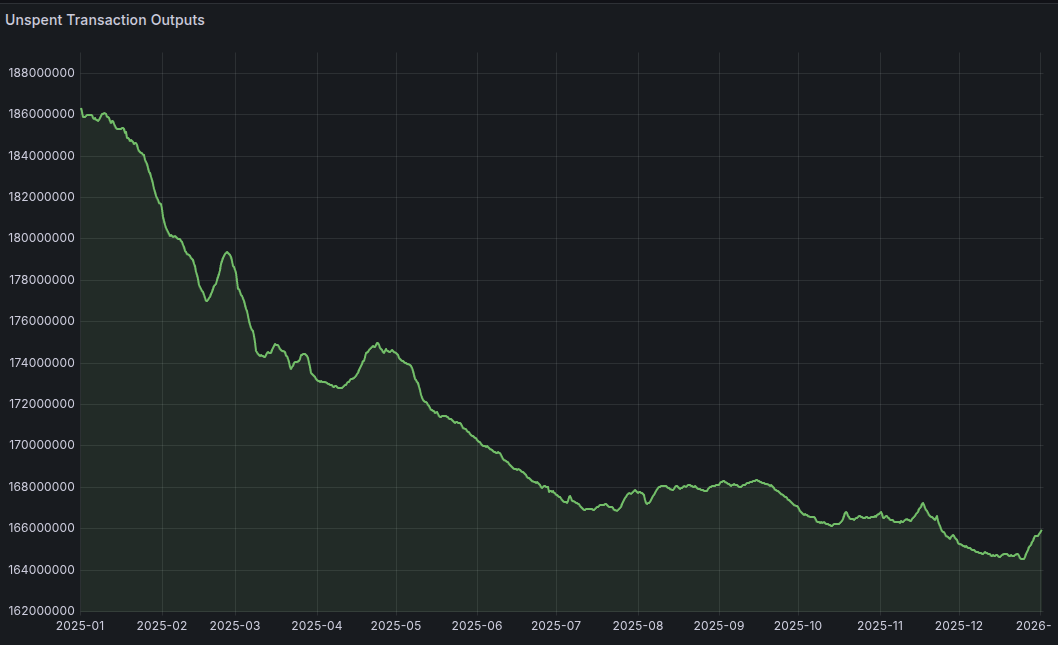Select the 2025-06 label on the x-axis
The width and height of the screenshot is (1058, 645).
pyautogui.click(x=477, y=625)
